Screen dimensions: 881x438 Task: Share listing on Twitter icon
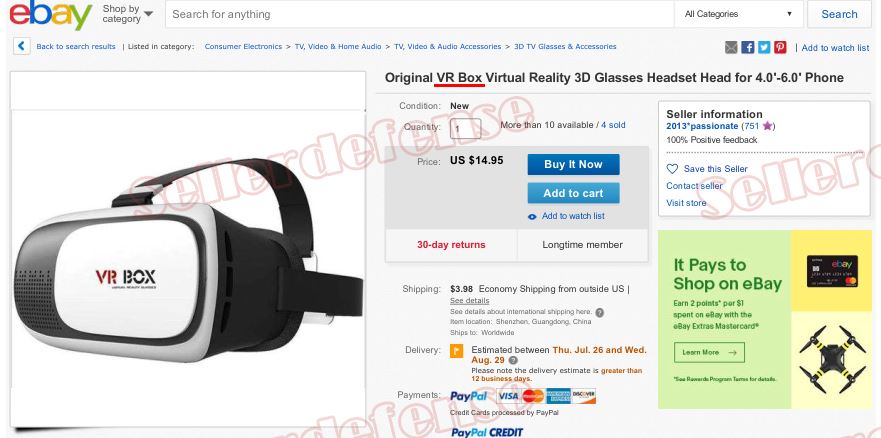(764, 47)
